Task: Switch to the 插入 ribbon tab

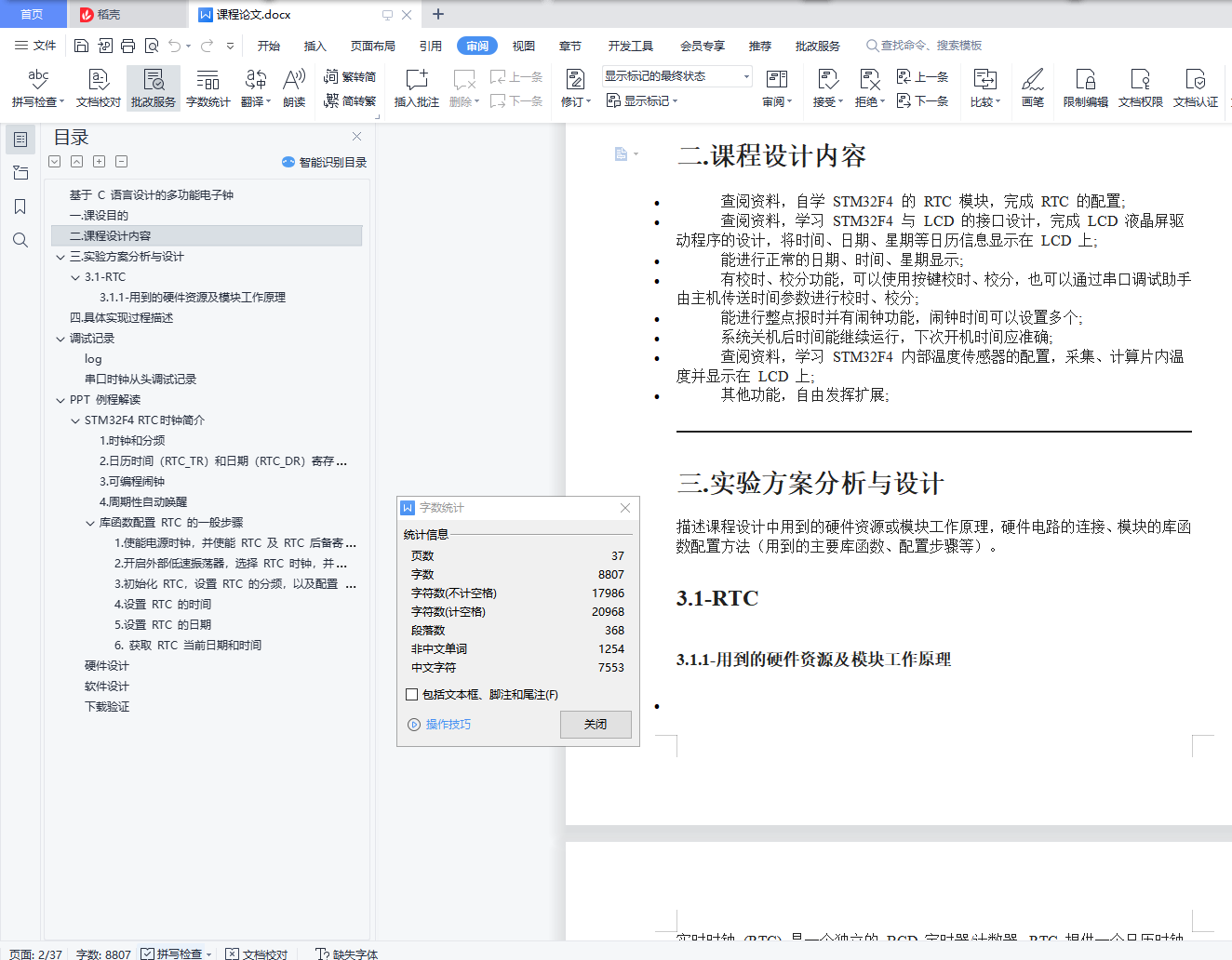Action: point(315,46)
